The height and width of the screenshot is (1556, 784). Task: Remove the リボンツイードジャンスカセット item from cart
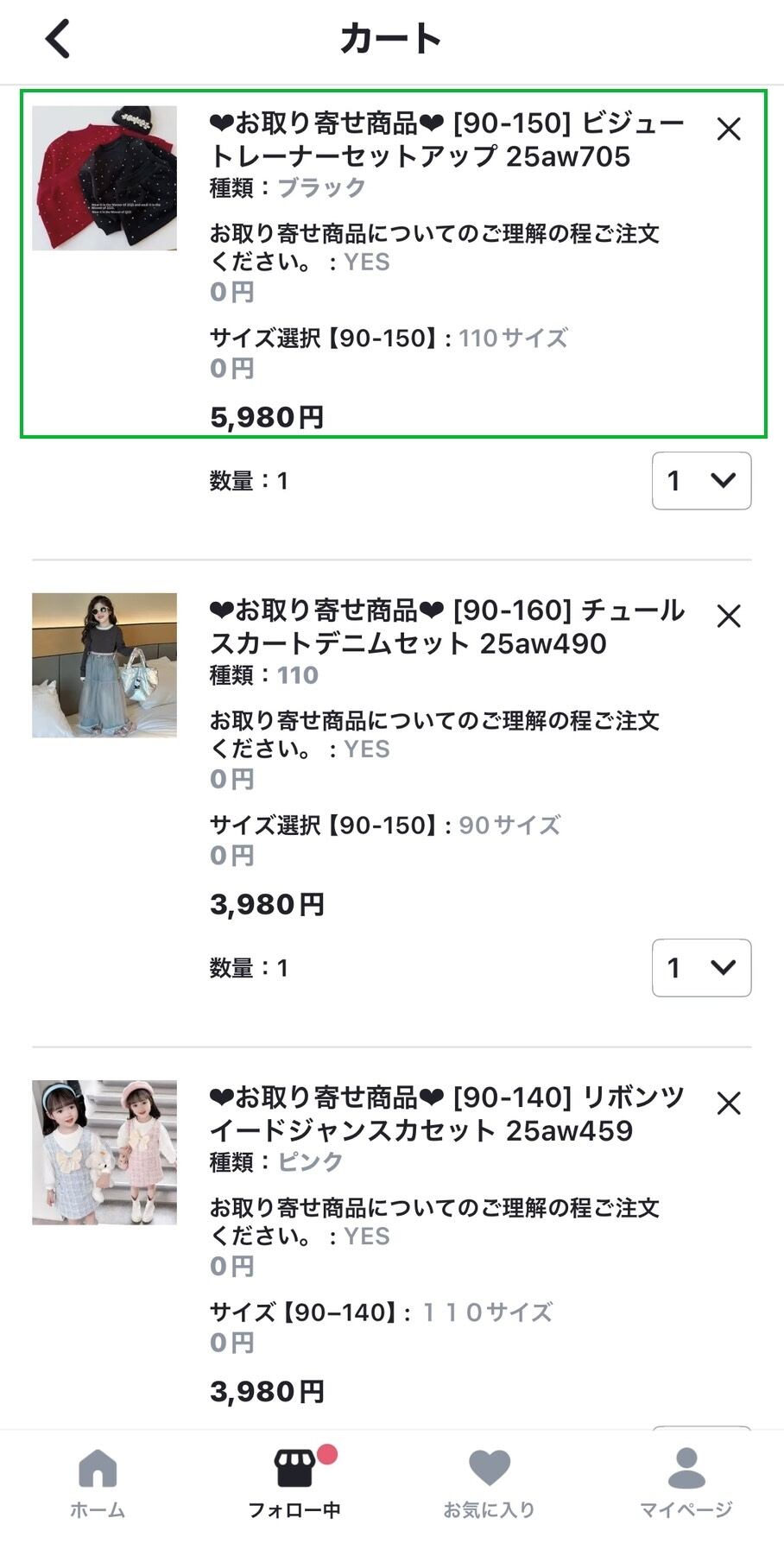point(729,1104)
